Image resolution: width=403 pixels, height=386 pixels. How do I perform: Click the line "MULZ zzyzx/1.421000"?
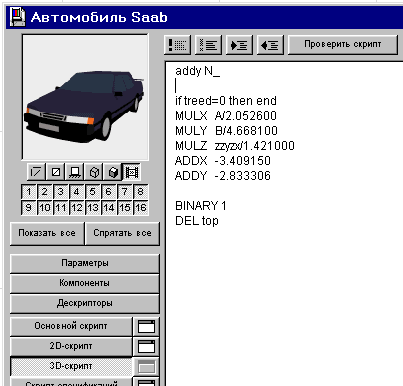click(x=235, y=146)
